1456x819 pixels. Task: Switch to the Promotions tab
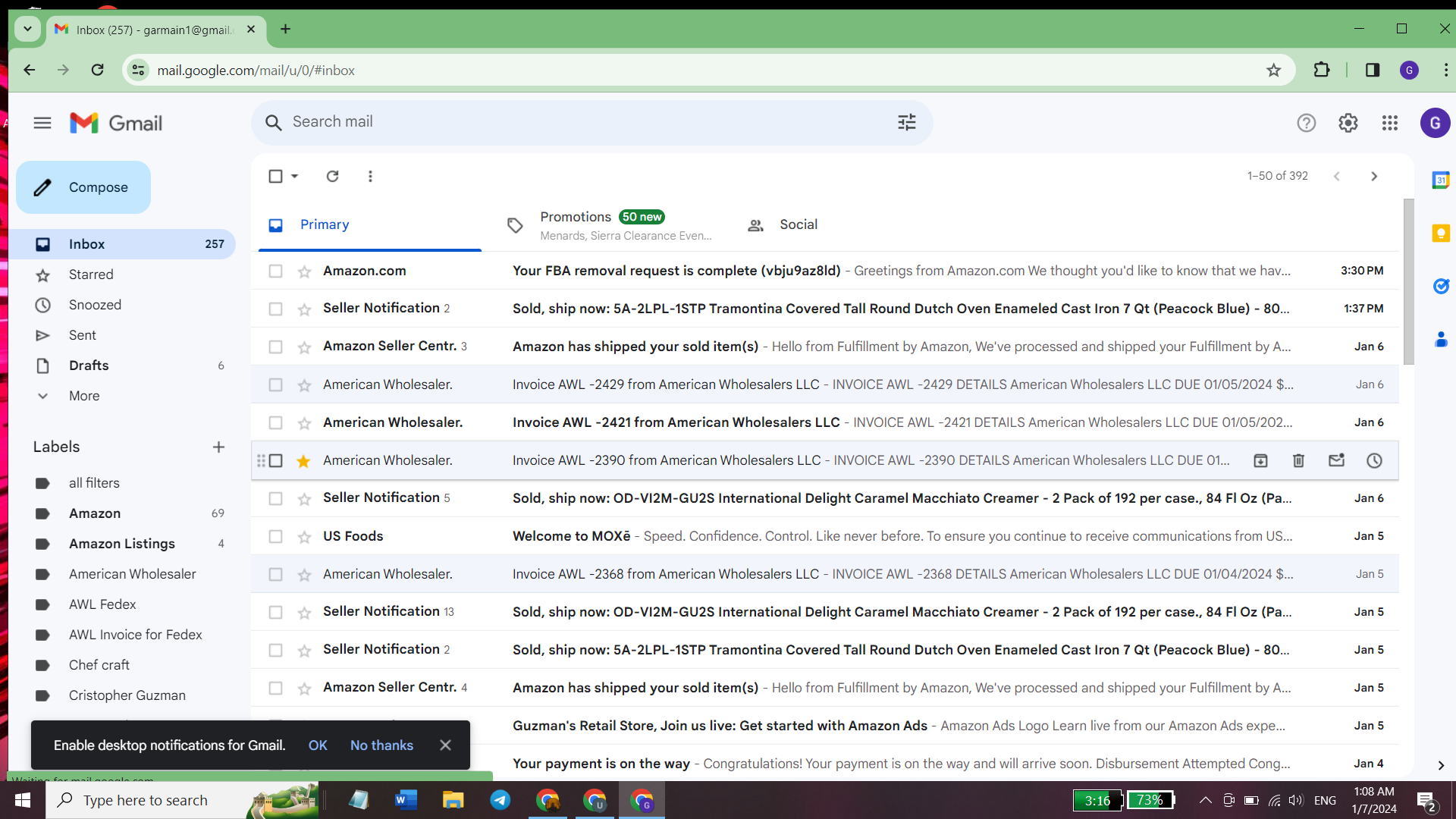[x=610, y=224]
